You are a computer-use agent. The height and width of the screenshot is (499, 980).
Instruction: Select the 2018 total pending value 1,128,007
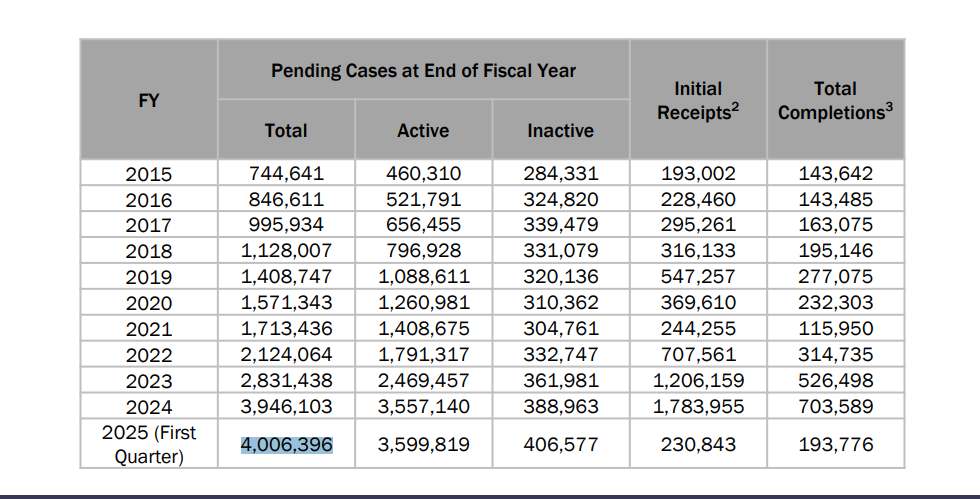pyautogui.click(x=286, y=251)
